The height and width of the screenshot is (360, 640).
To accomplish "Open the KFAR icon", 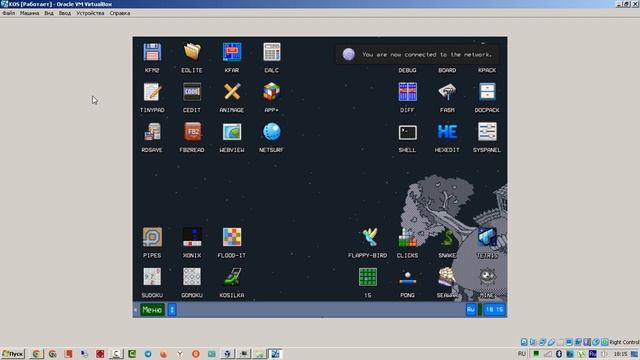I will tap(232, 52).
